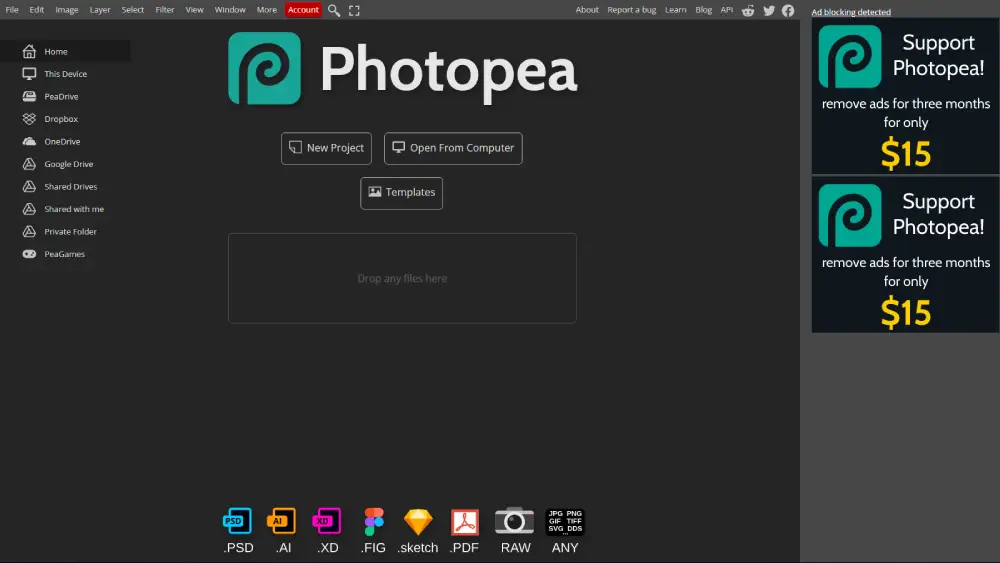The height and width of the screenshot is (563, 1000).
Task: Open PeaGames in sidebar
Action: click(x=65, y=254)
